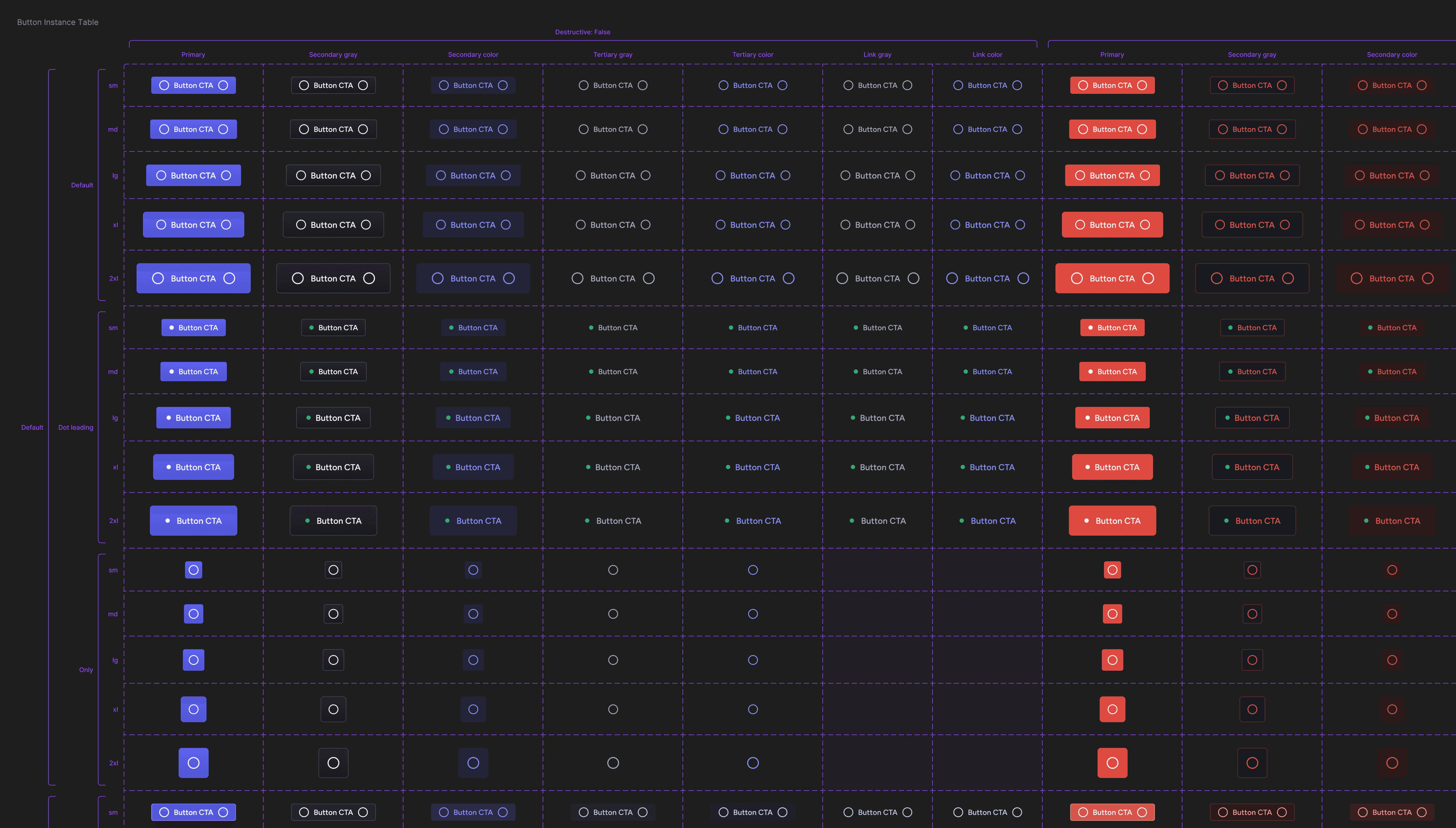Click the 'Tertiary gray' column header

(x=613, y=55)
